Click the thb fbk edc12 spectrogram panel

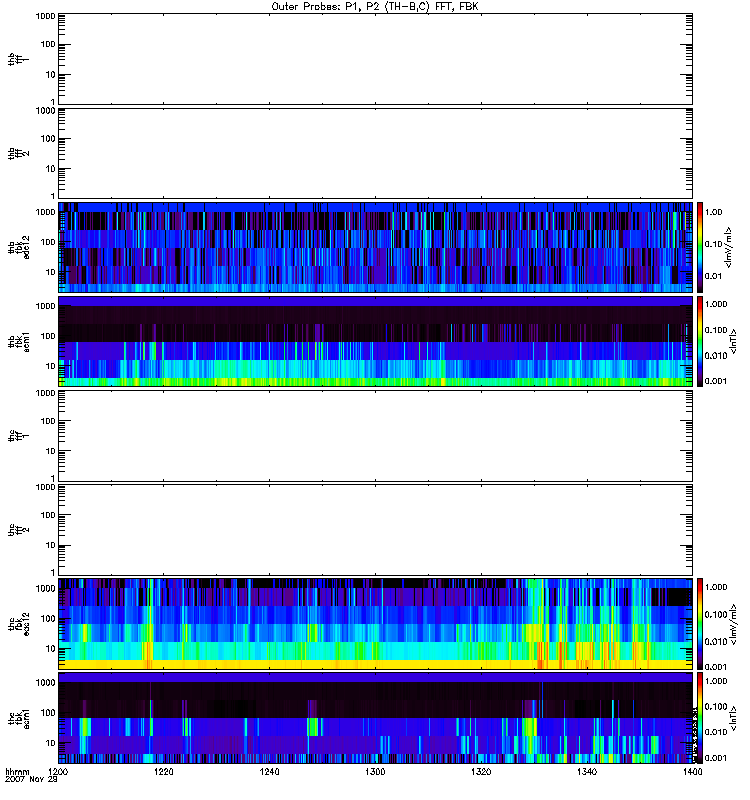pyautogui.click(x=375, y=247)
